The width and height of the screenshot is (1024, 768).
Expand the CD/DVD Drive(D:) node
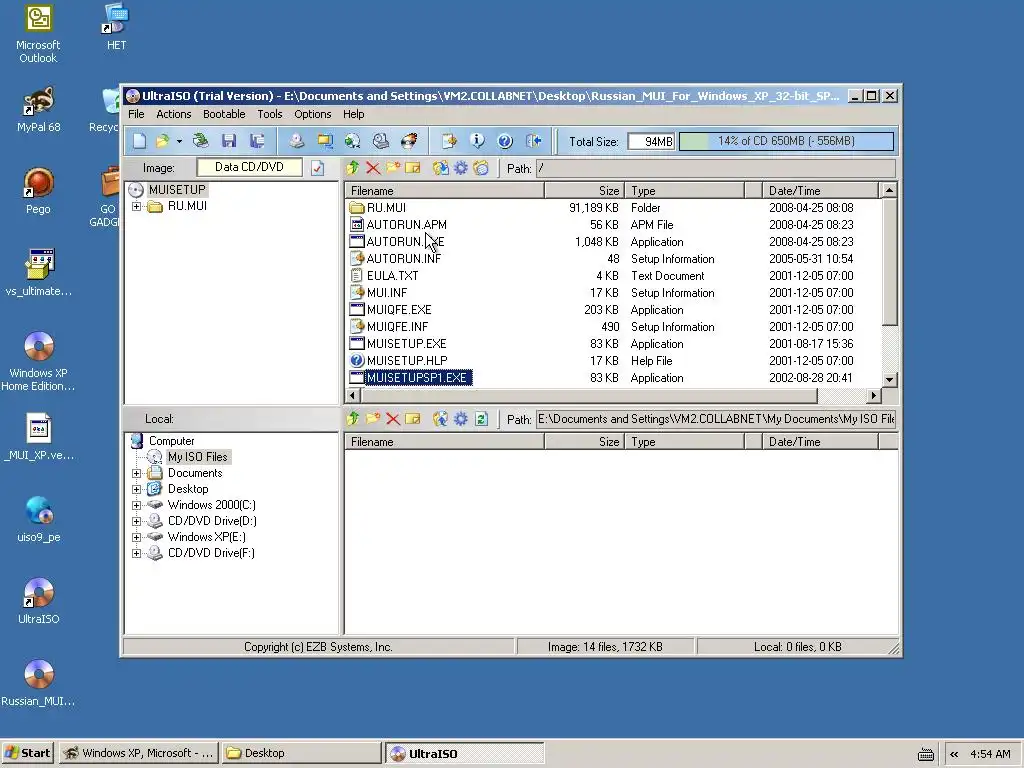click(x=136, y=521)
